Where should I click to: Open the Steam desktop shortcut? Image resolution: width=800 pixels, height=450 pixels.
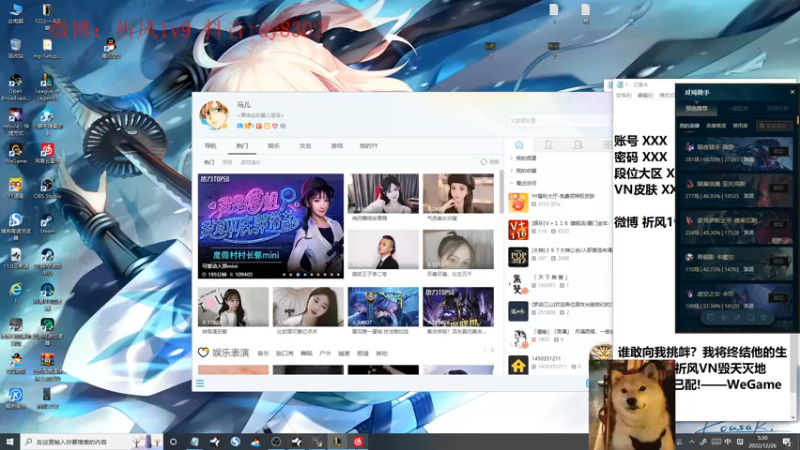47,223
